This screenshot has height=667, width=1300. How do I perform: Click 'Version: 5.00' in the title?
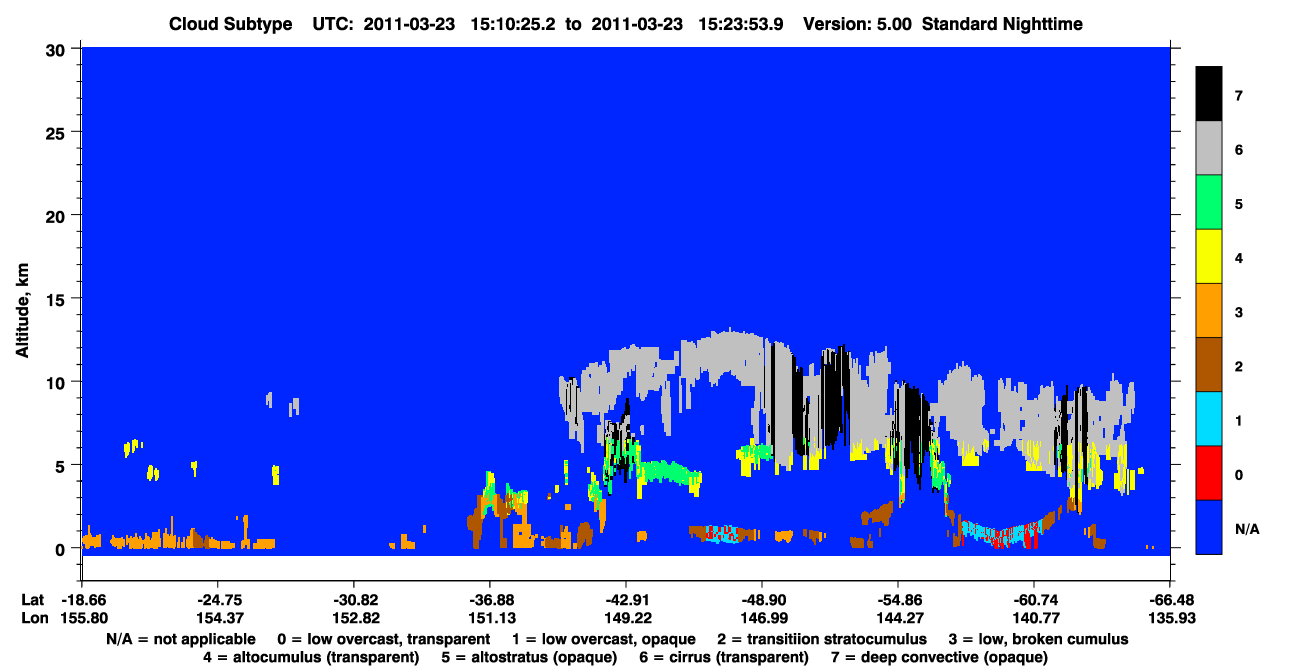pyautogui.click(x=857, y=24)
